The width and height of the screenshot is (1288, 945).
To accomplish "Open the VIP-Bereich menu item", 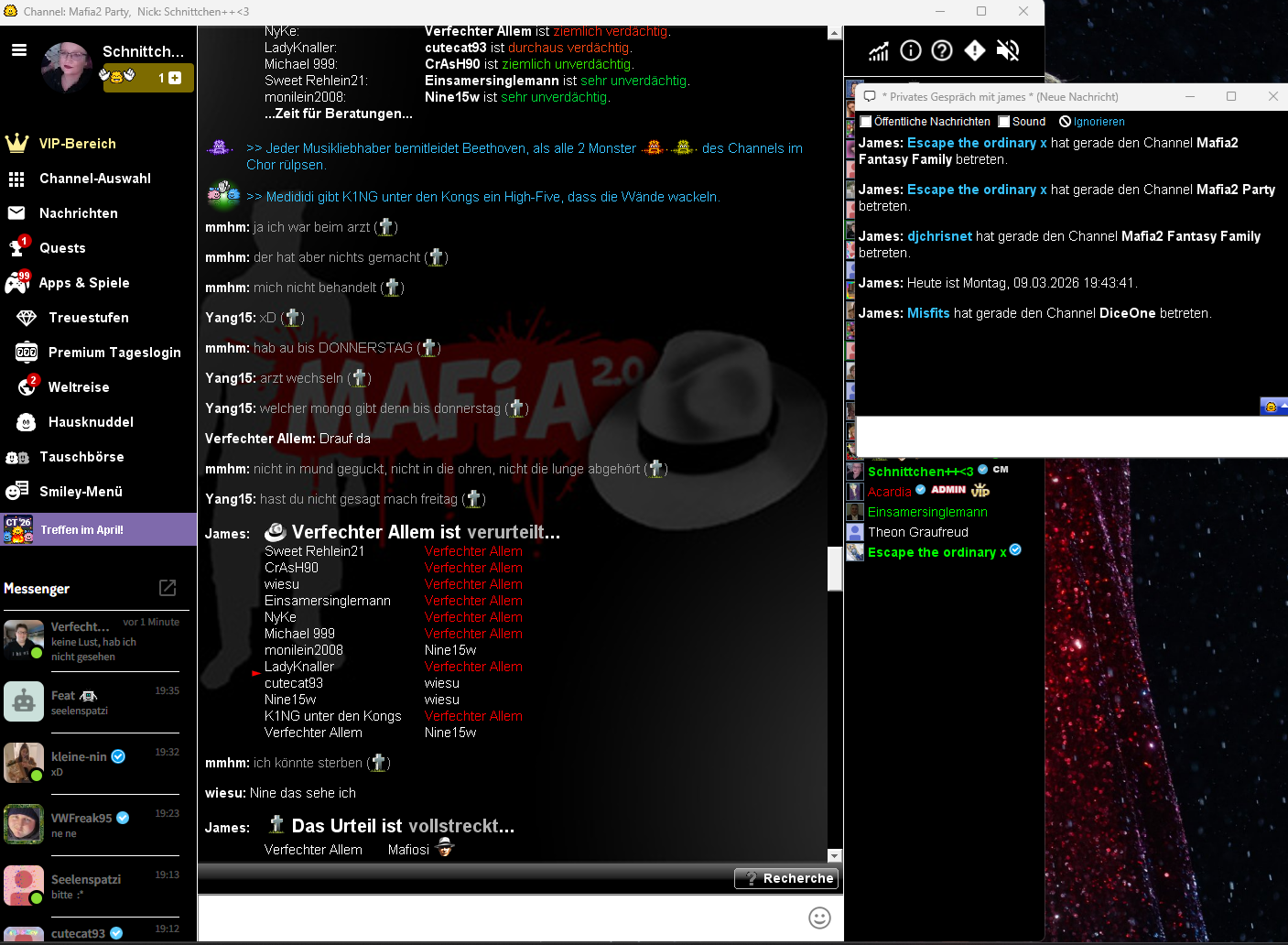I will [x=78, y=144].
